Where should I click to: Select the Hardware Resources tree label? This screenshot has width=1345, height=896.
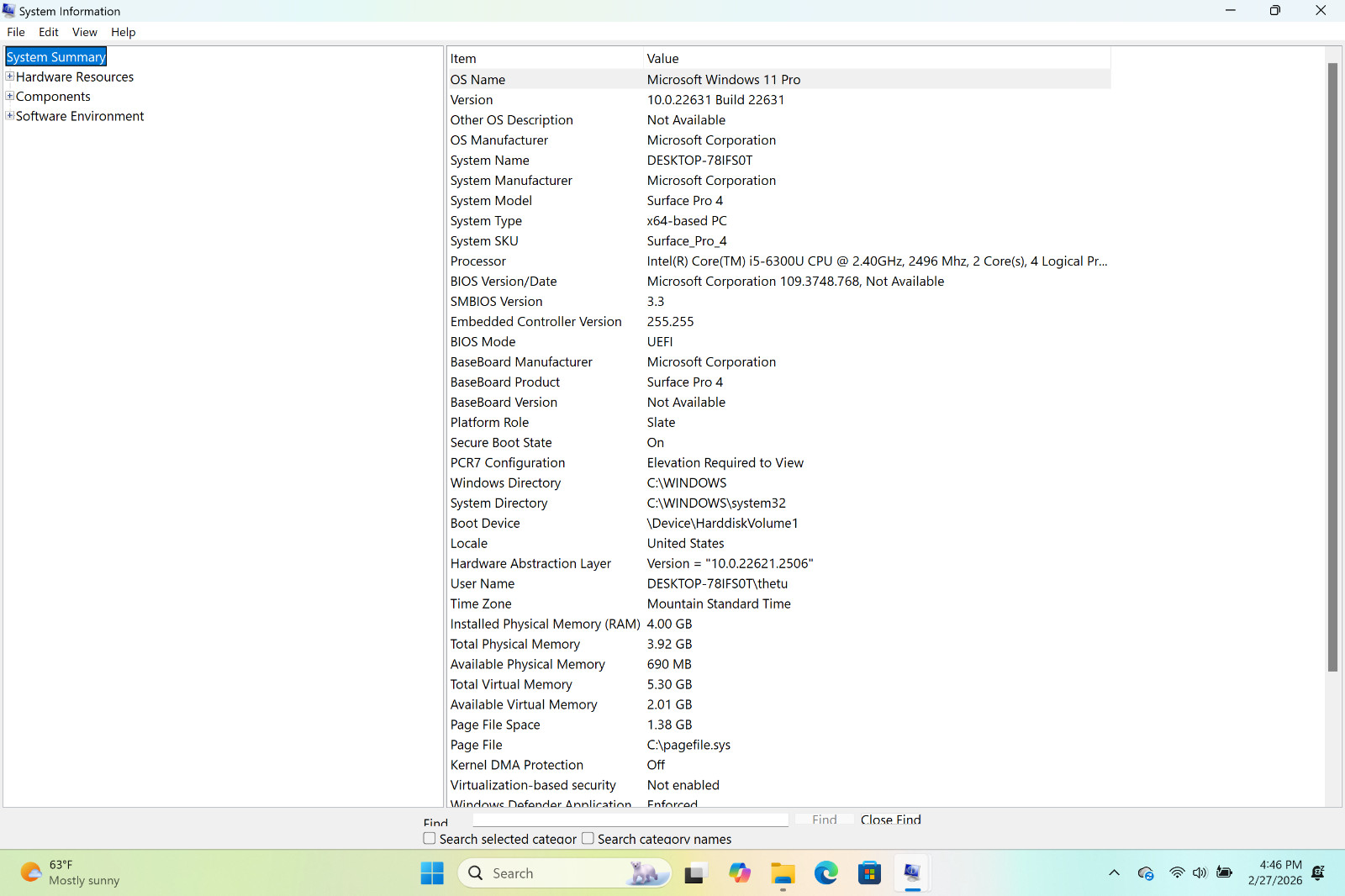(75, 76)
